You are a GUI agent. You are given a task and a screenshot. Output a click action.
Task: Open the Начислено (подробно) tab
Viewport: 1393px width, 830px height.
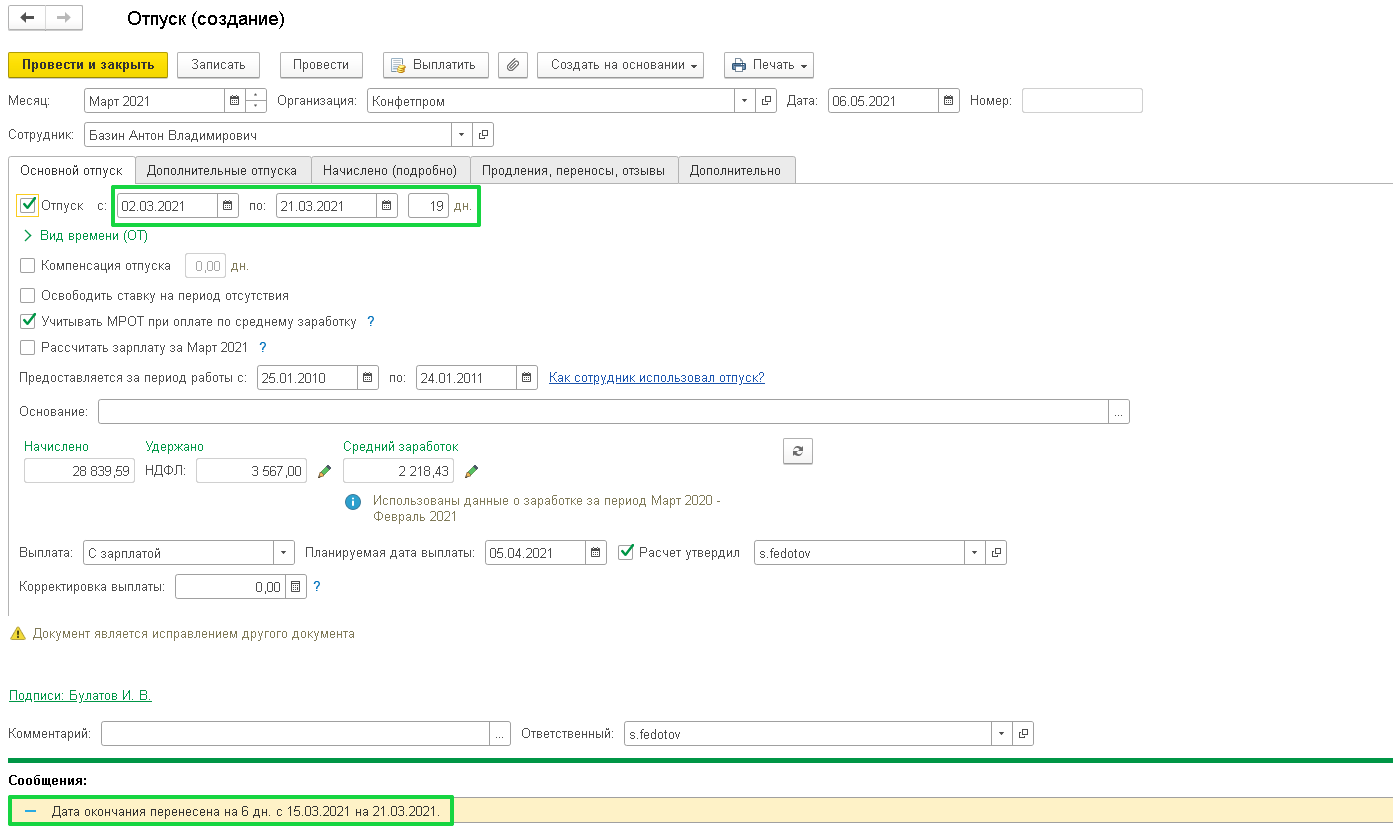pos(390,170)
